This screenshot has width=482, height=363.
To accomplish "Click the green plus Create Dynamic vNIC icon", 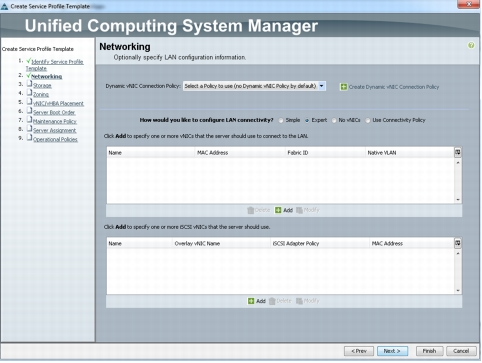I will click(x=343, y=87).
